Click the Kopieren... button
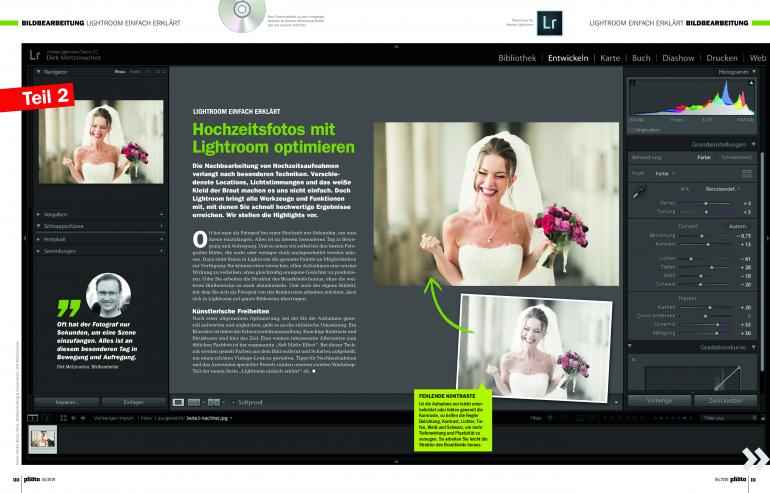770x493 pixels. [x=67, y=402]
